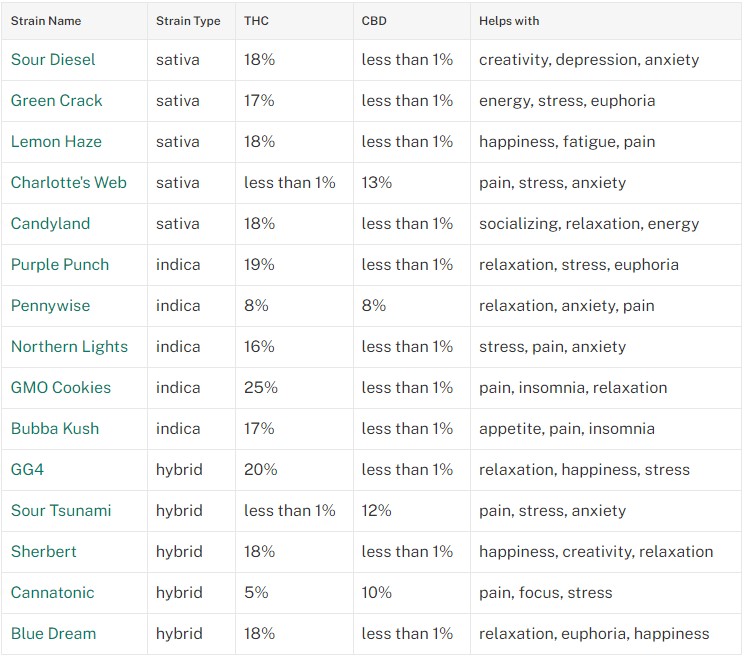Open the Sour Diesel strain link
Screen dimensions: 744x657
pos(53,60)
